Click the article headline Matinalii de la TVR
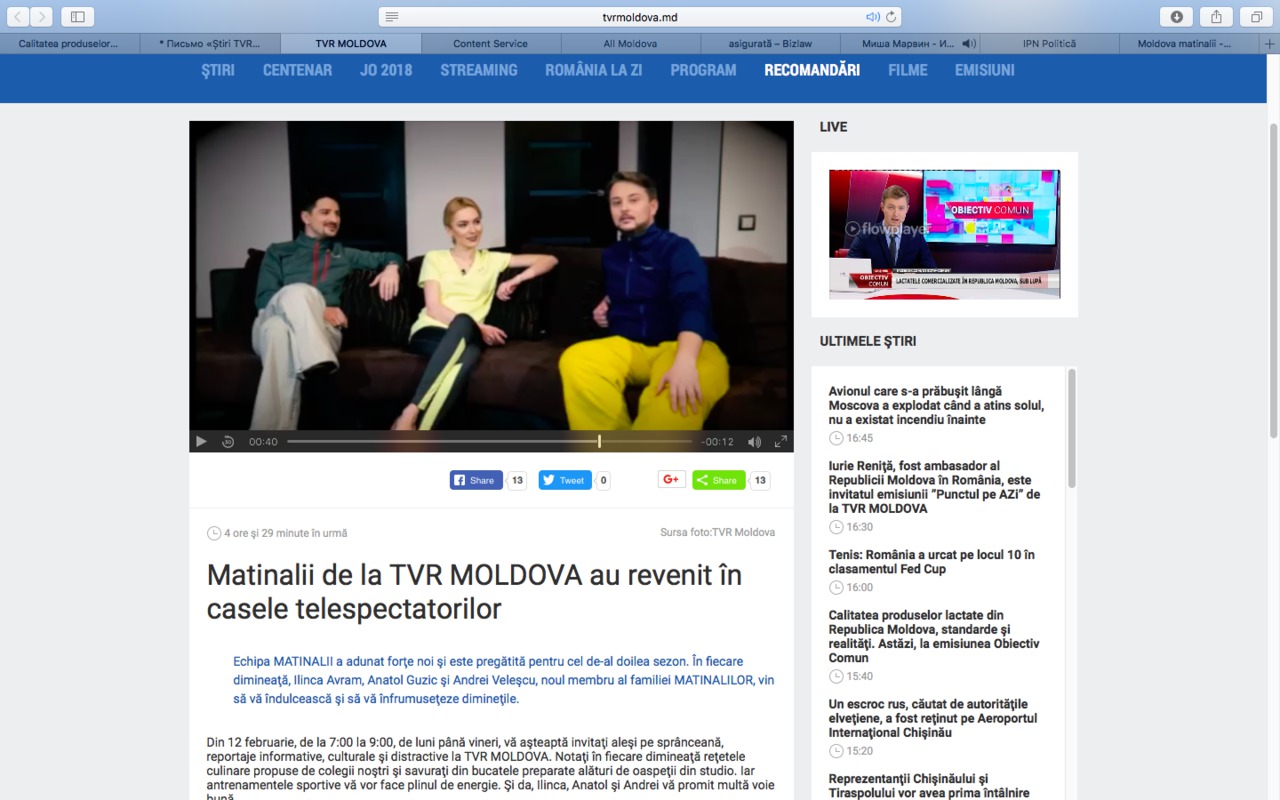Viewport: 1280px width, 800px height. click(474, 591)
